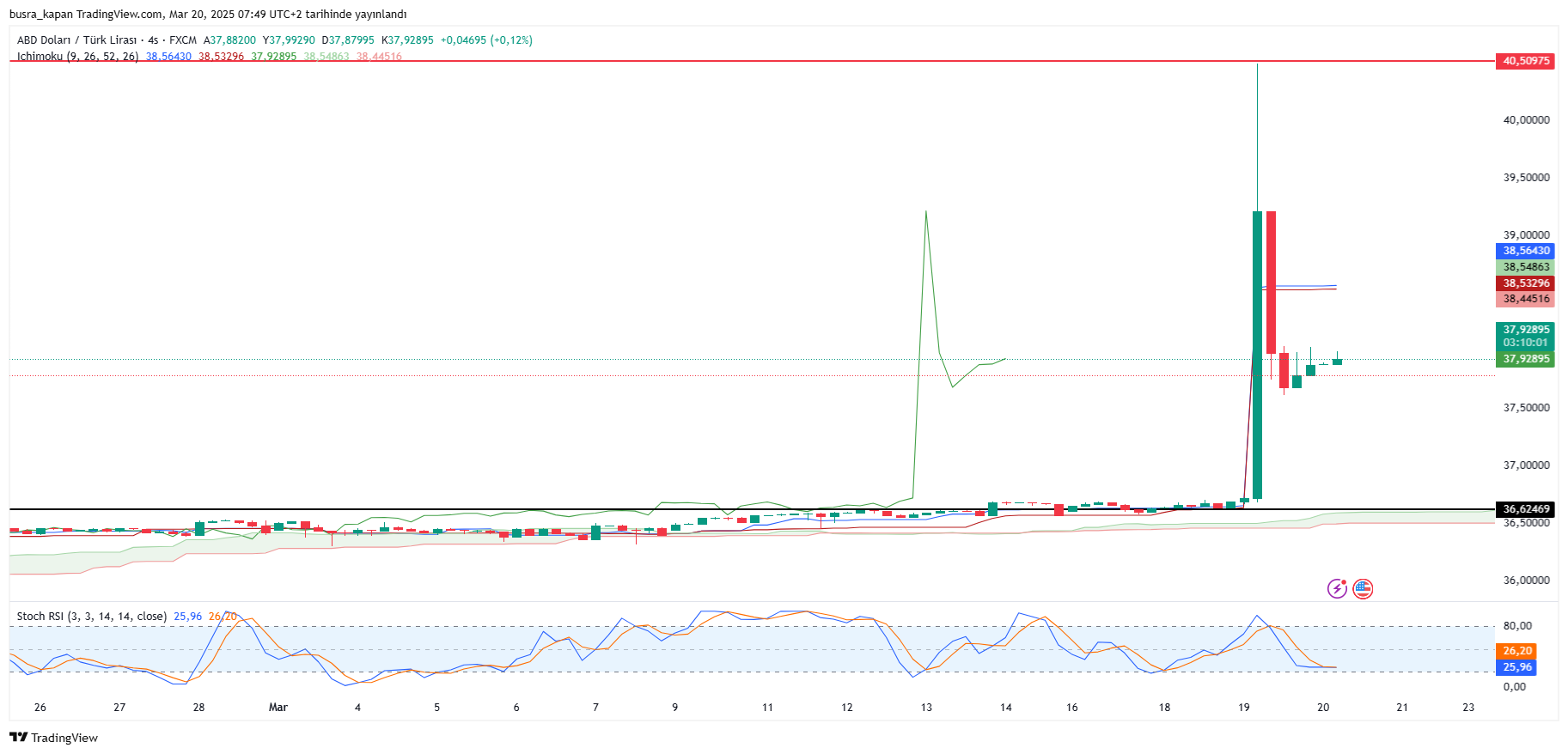This screenshot has width=1568, height=754.
Task: Click the 25,96 value in Stoch RSI legend
Action: point(188,617)
